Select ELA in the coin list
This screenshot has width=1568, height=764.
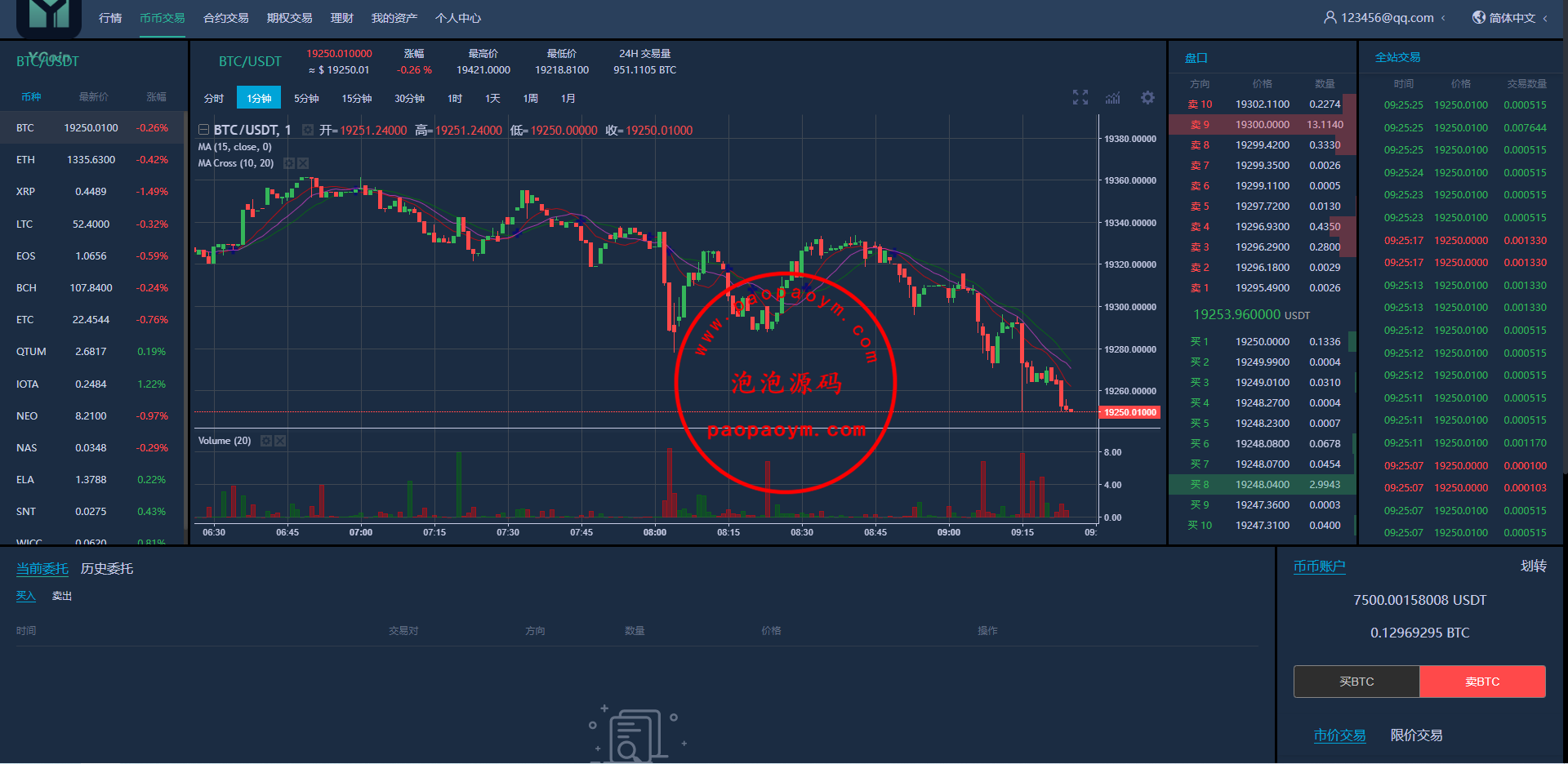click(x=93, y=479)
